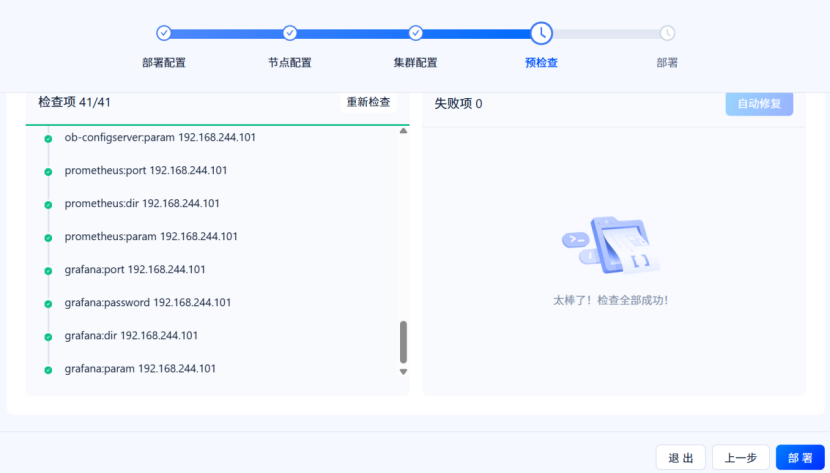The width and height of the screenshot is (830, 473).
Task: Click the 集群配置 step checkmark circle
Action: point(416,33)
